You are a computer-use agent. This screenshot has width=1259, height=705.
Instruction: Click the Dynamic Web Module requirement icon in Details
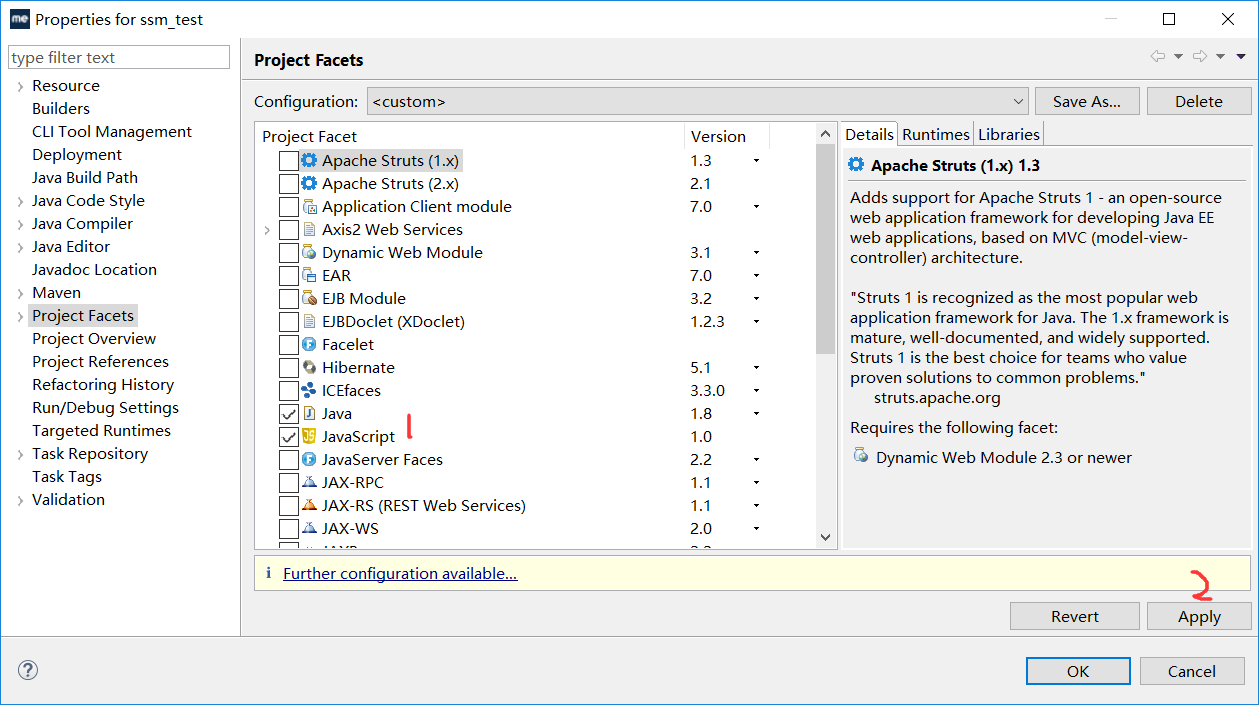coord(860,456)
